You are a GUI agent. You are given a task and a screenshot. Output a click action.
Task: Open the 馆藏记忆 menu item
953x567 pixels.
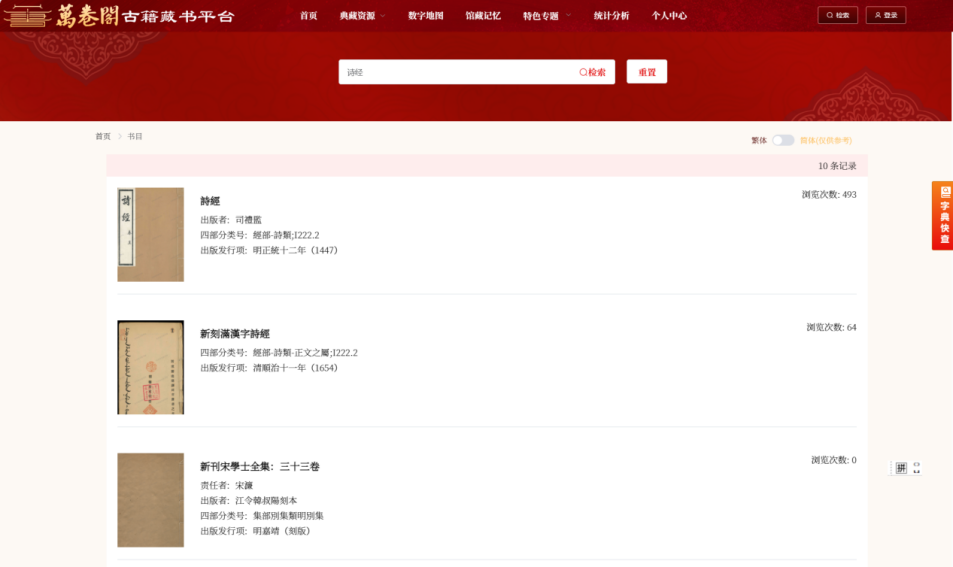(x=483, y=16)
